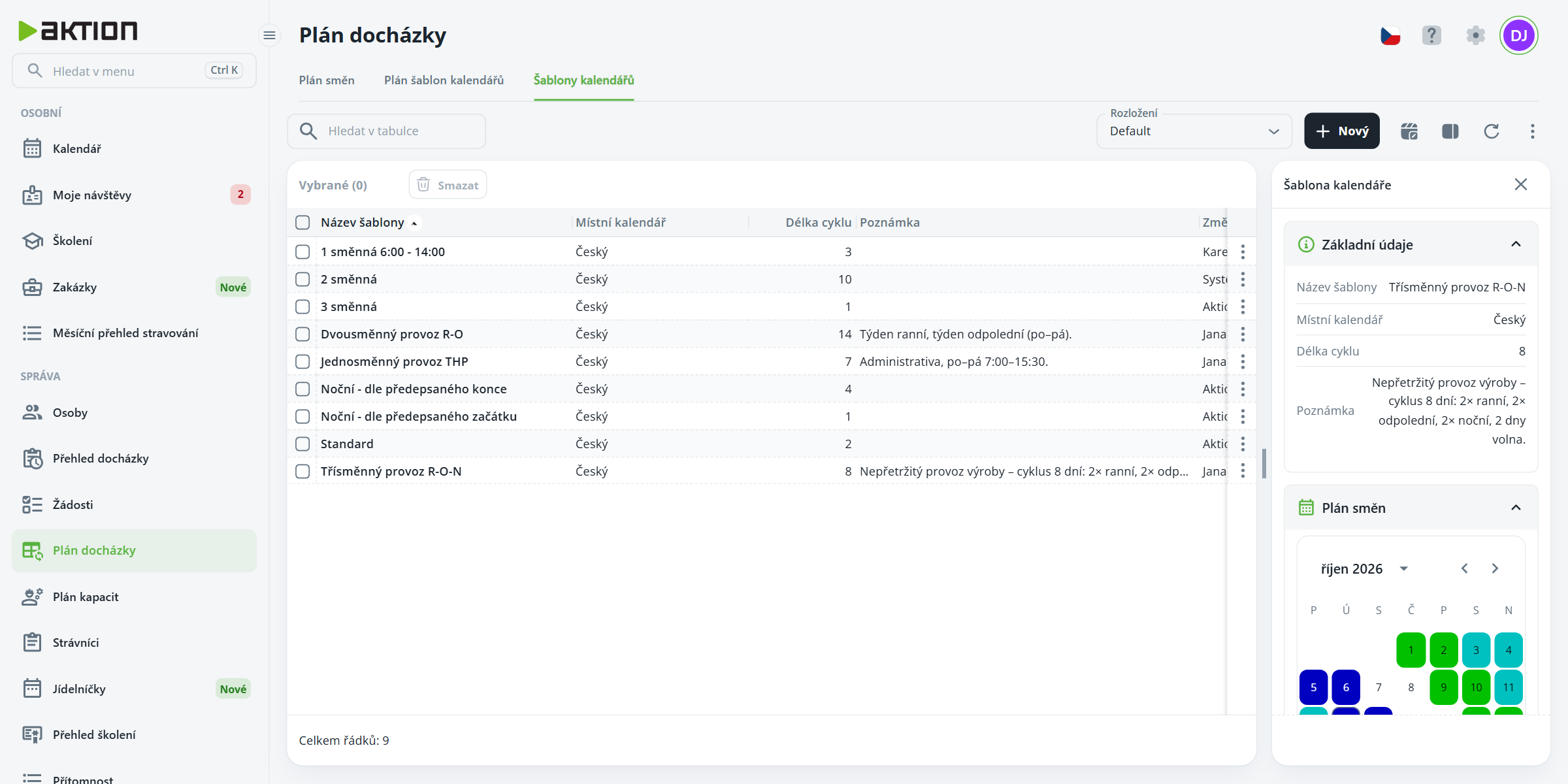Open row actions for 2 směnná

tap(1243, 280)
